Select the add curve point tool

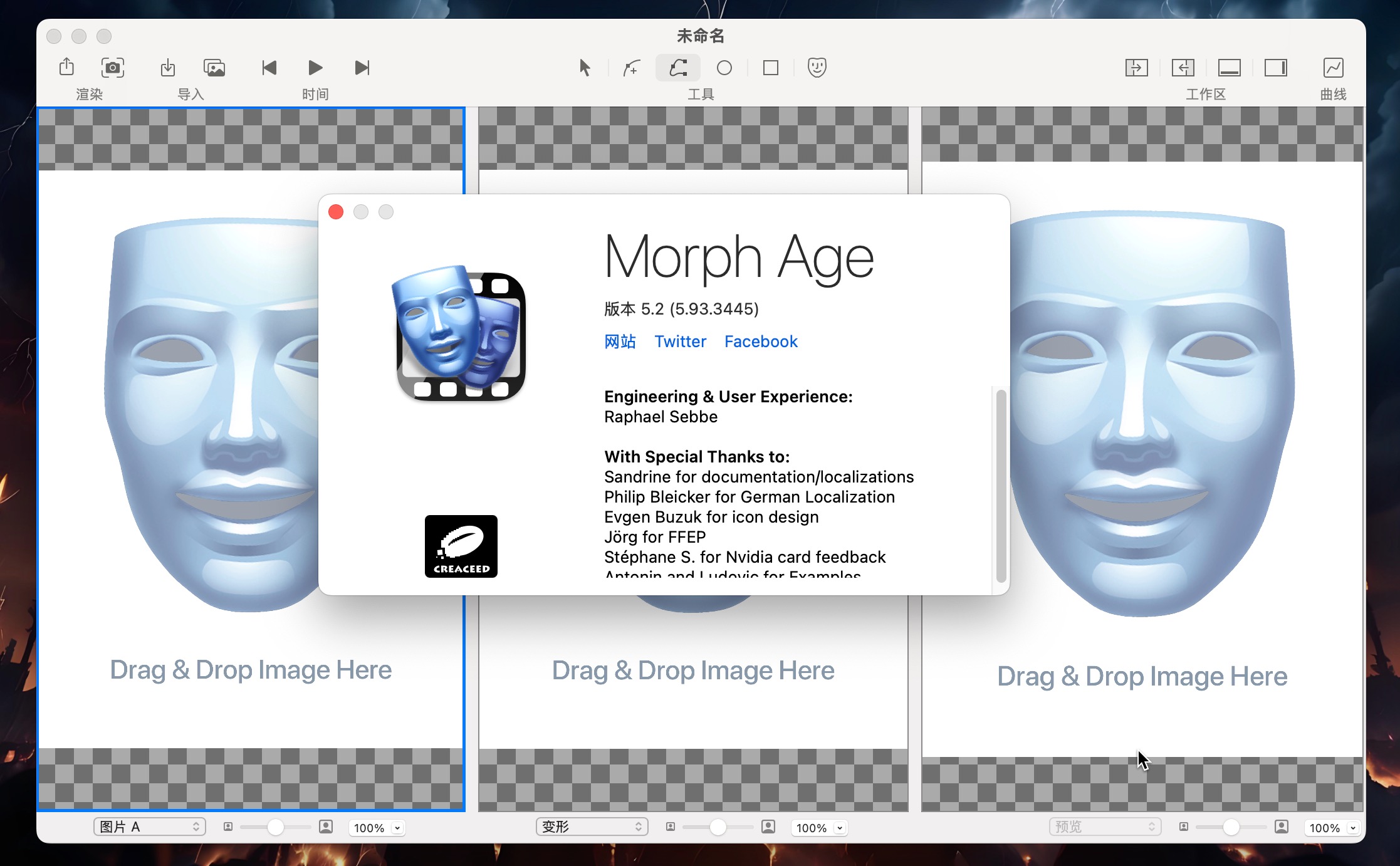631,67
